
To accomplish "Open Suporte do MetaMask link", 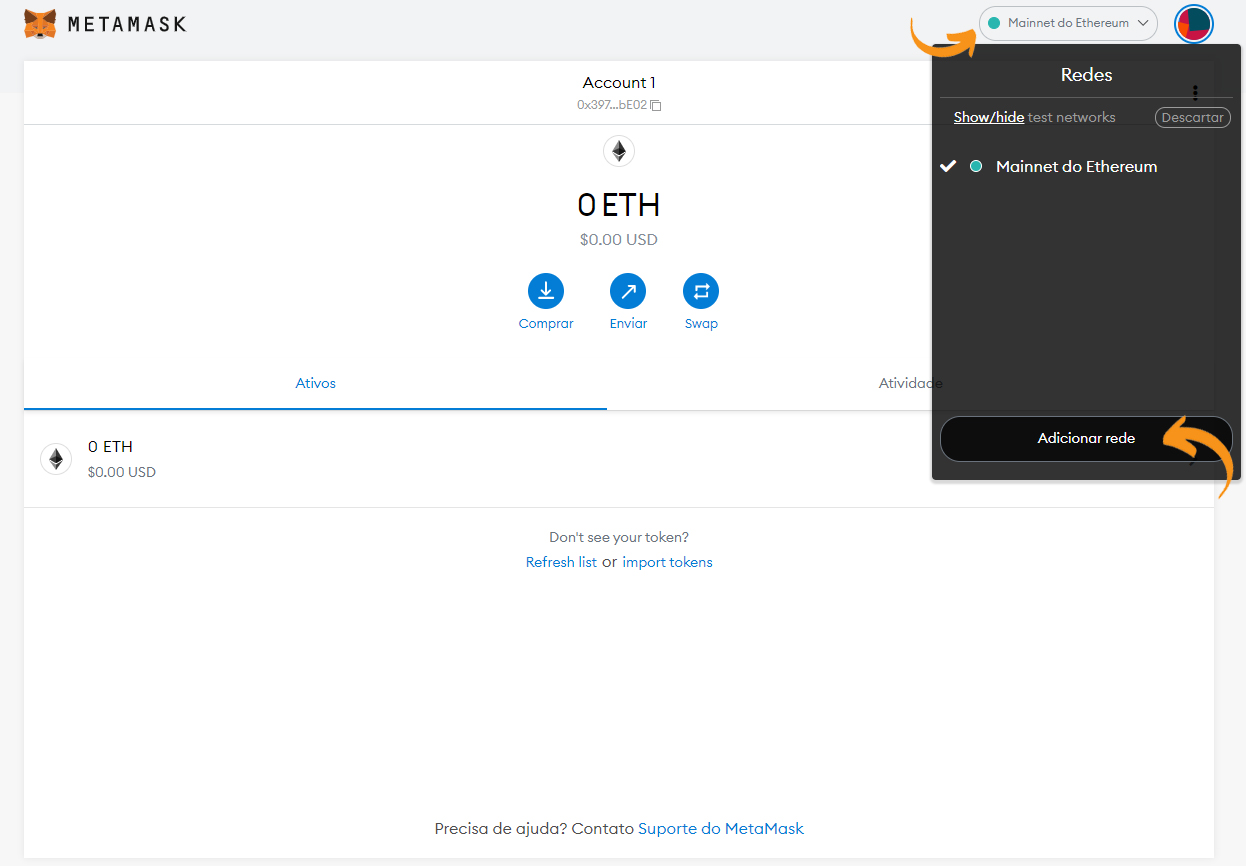I will tap(720, 828).
